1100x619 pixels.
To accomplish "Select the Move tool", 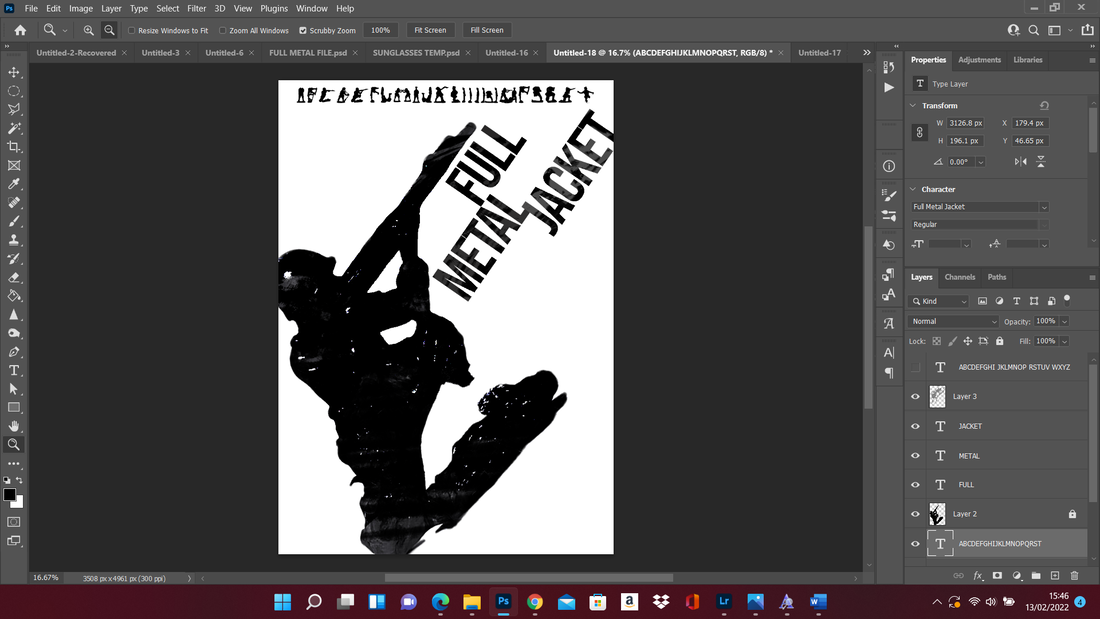I will click(14, 72).
